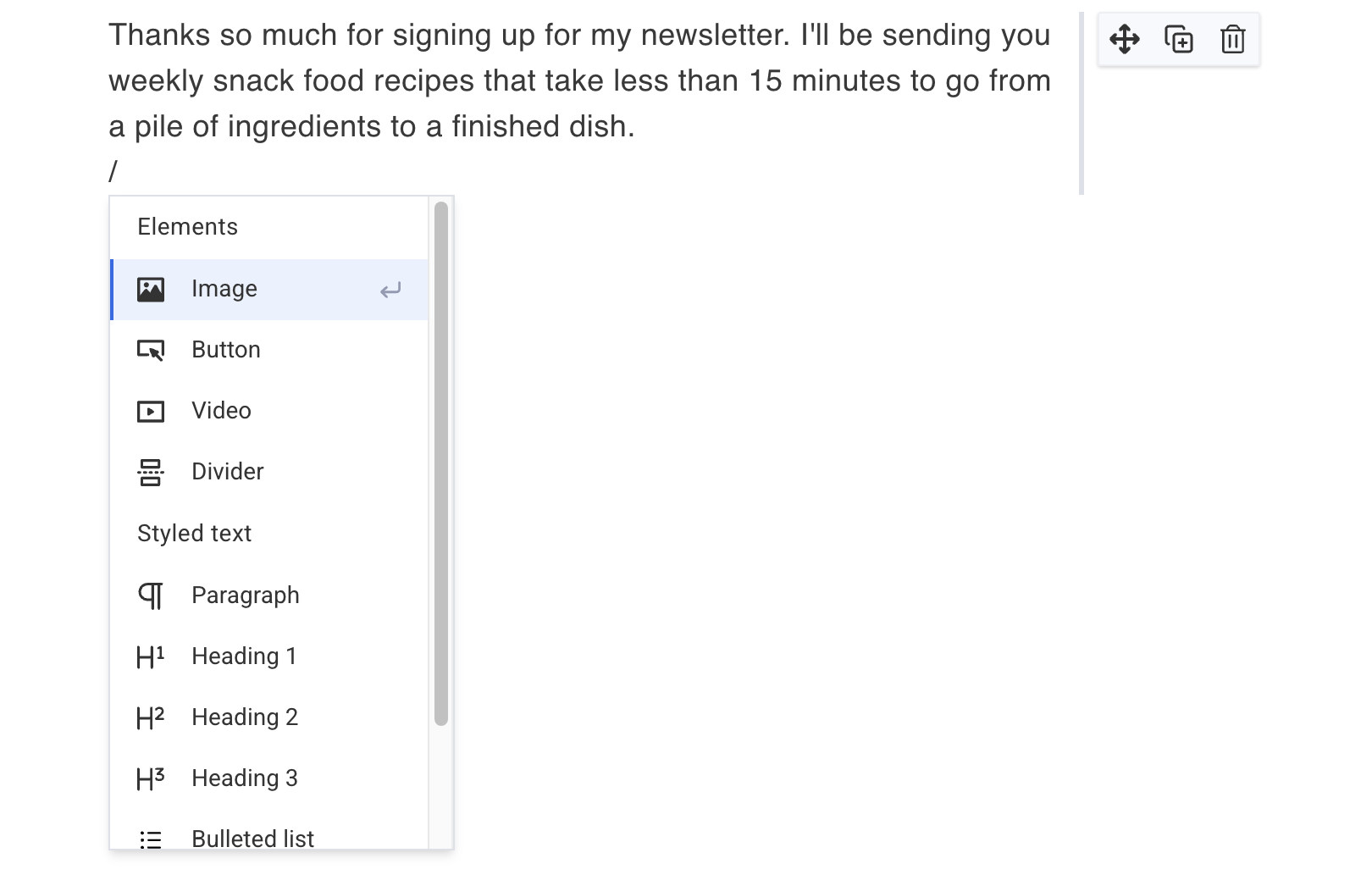Select Paragraph styled text option
Image resolution: width=1372 pixels, height=886 pixels.
coord(246,595)
